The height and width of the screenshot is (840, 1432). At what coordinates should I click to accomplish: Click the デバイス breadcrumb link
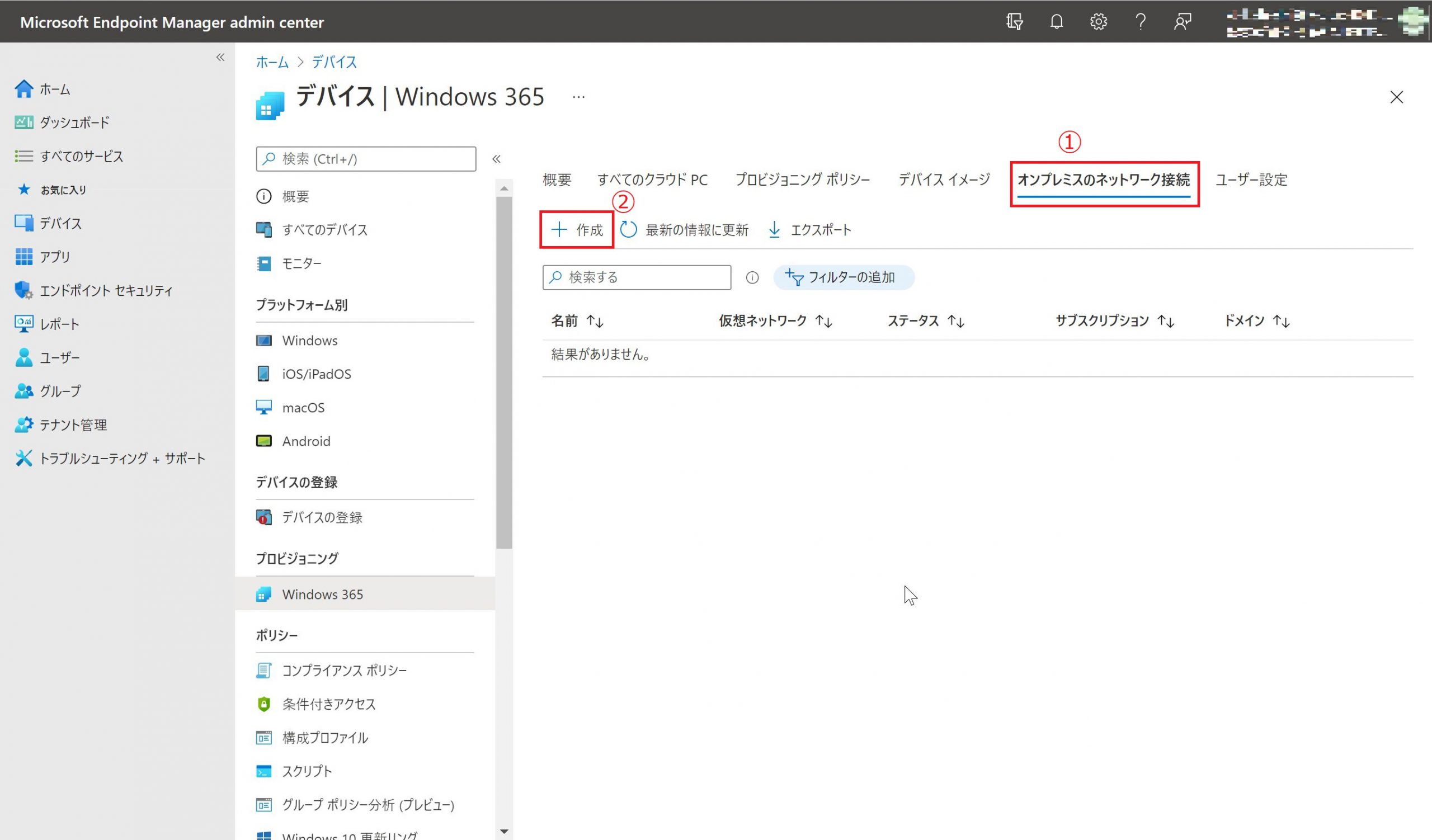pyautogui.click(x=334, y=62)
